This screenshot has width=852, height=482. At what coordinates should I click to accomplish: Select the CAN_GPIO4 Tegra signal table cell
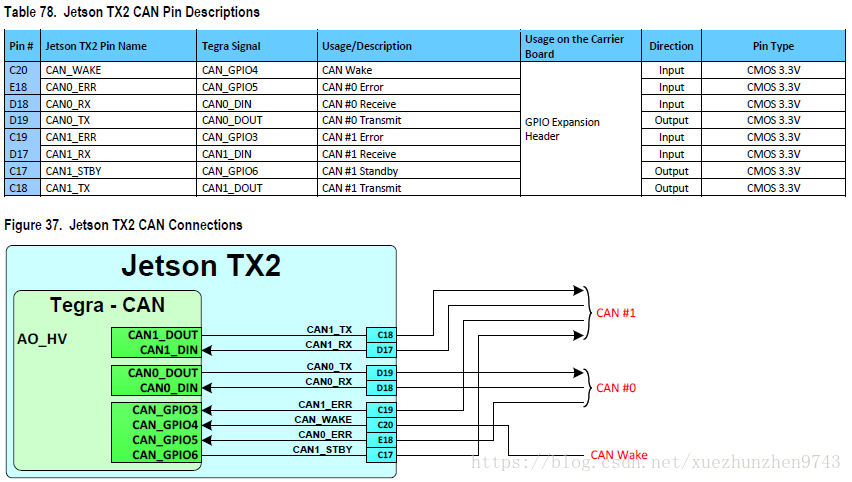tap(256, 70)
